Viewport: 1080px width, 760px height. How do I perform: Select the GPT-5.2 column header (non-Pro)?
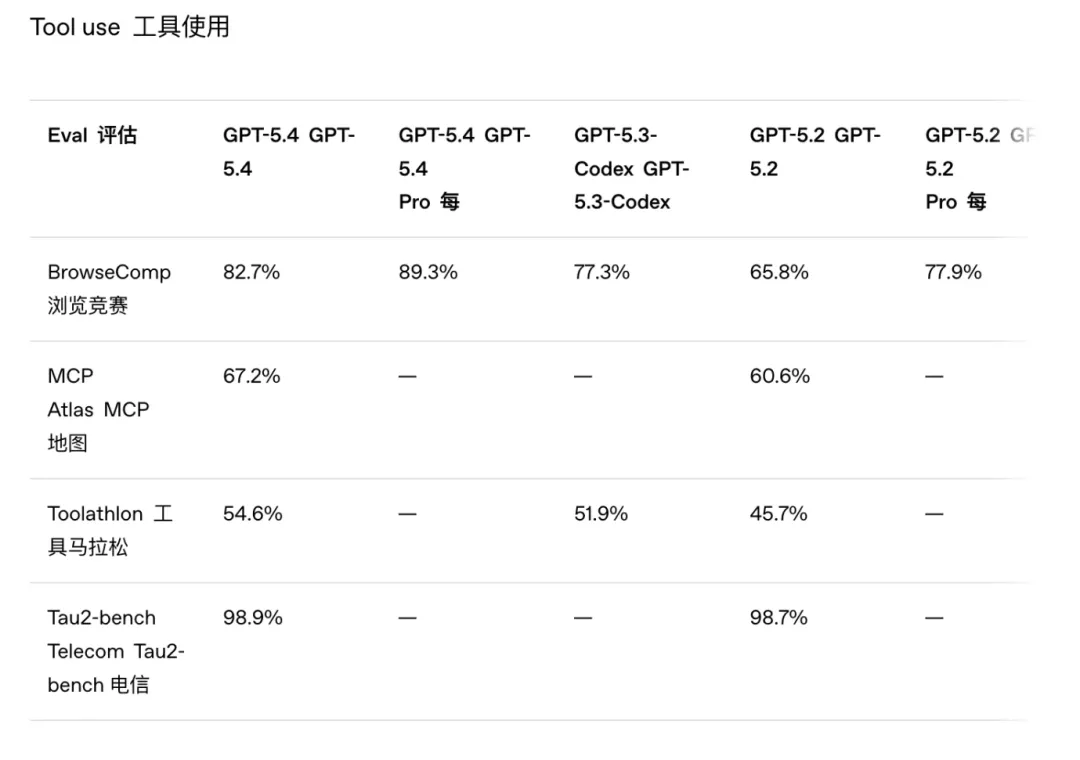point(814,152)
